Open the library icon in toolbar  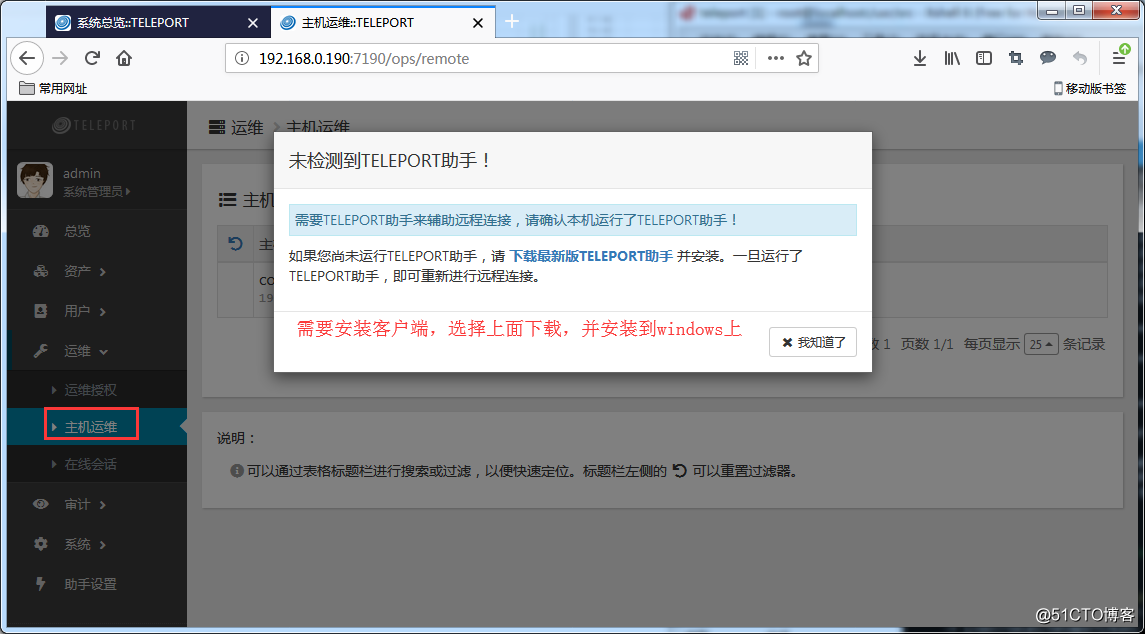click(x=951, y=58)
